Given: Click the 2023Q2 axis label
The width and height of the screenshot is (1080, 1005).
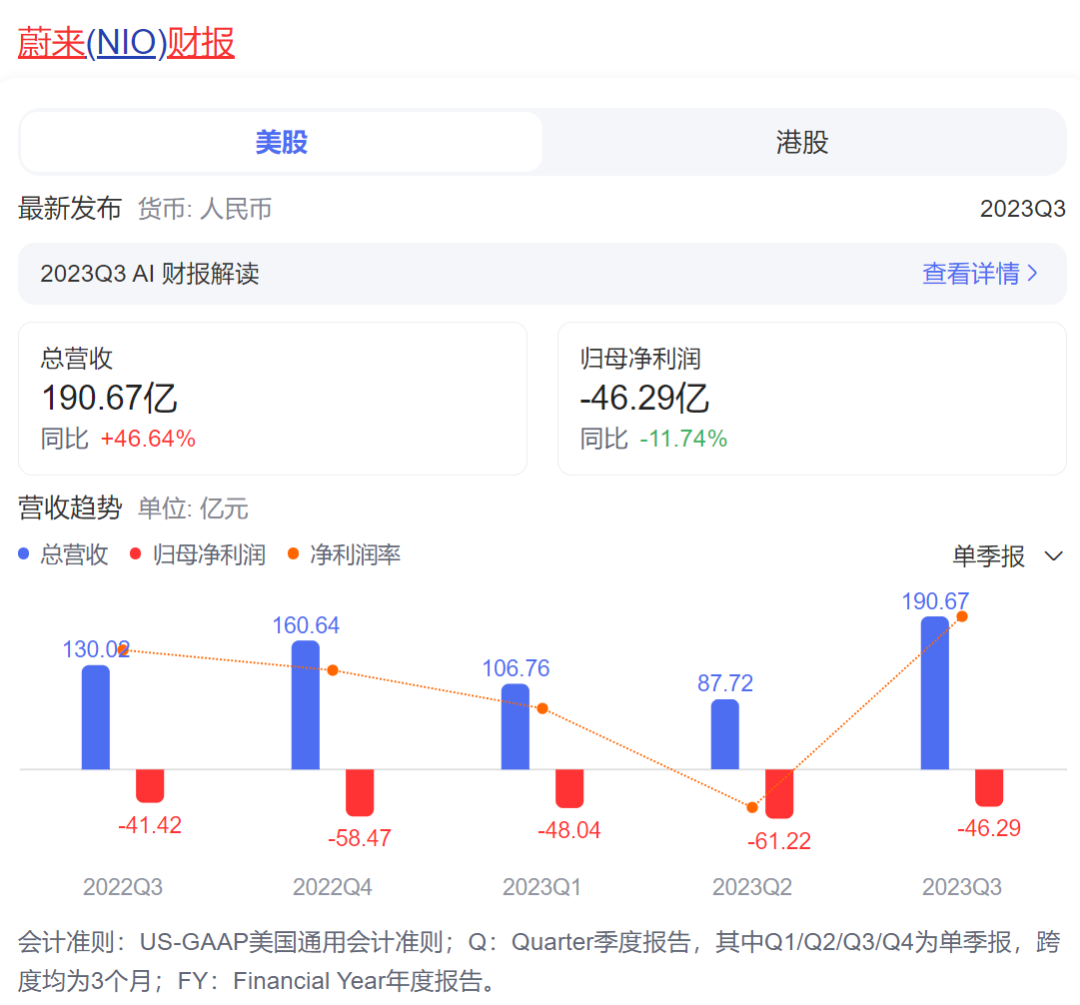Looking at the screenshot, I should (752, 887).
